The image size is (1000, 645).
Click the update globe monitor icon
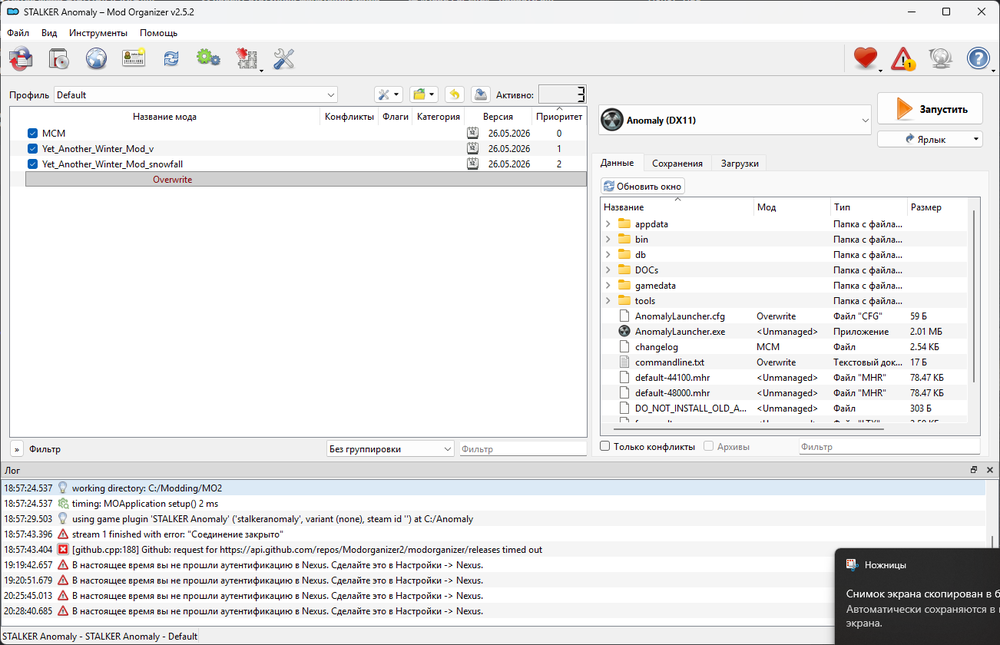[x=941, y=59]
